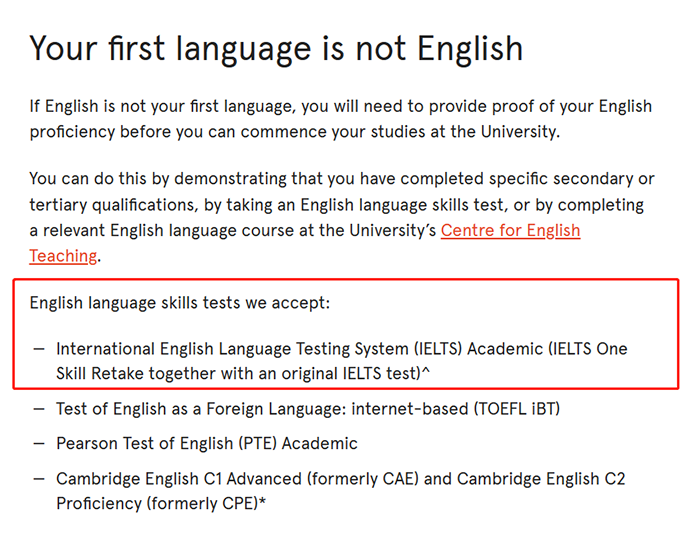The height and width of the screenshot is (538, 700).
Task: Click the caret footnote mark after "IELTS test)"
Action: coord(424,371)
